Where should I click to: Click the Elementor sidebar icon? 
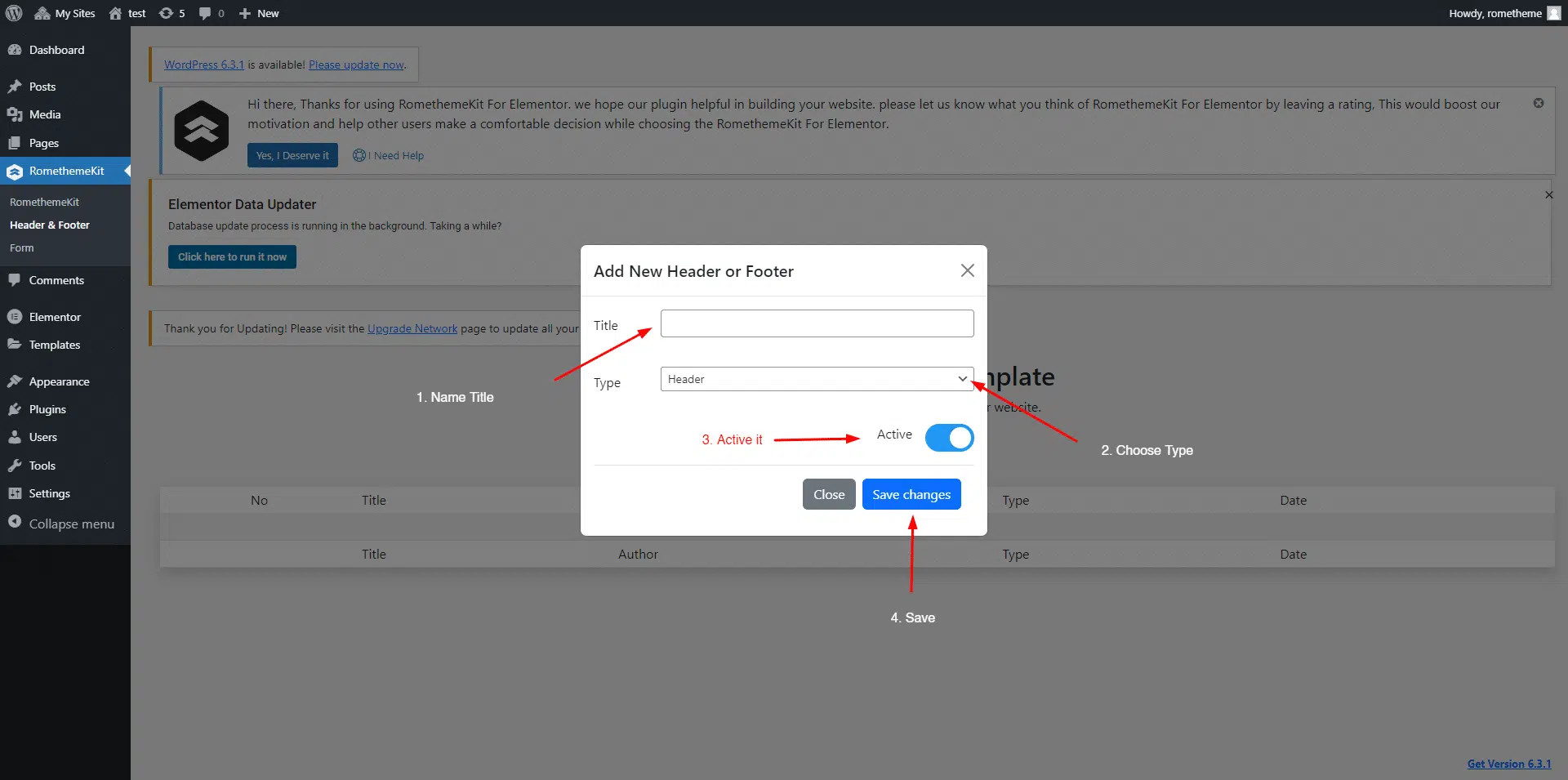click(x=15, y=317)
